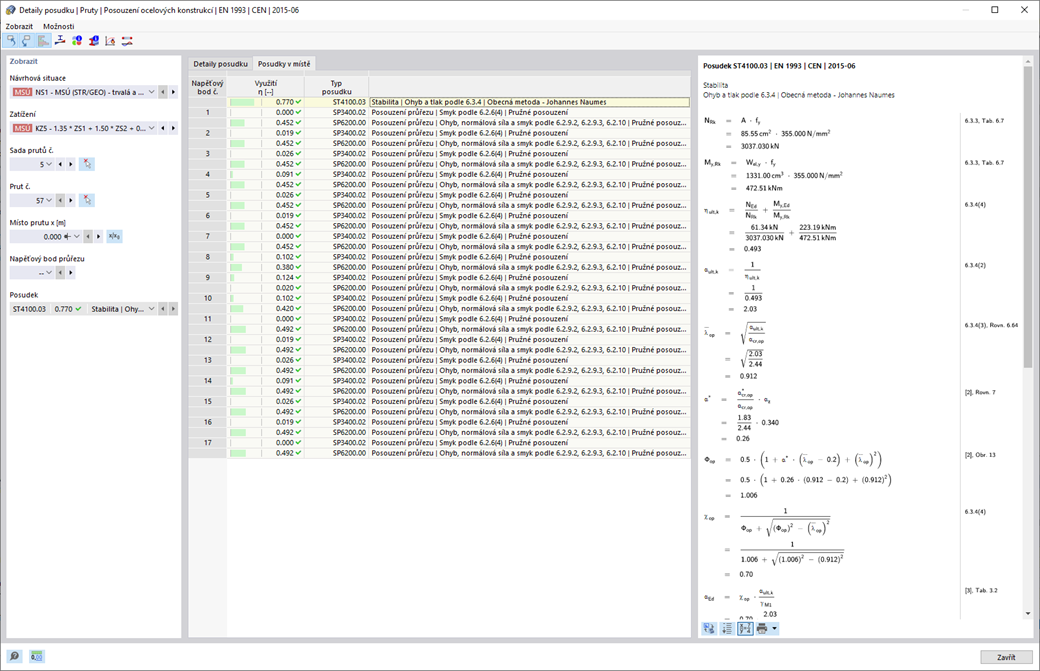Viewport: 1040px width, 671px height.
Task: Click the 472.51 kNm result value
Action: coord(764,188)
